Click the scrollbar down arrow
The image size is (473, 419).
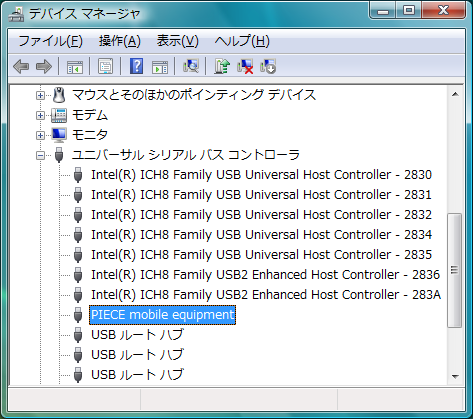pyautogui.click(x=455, y=377)
